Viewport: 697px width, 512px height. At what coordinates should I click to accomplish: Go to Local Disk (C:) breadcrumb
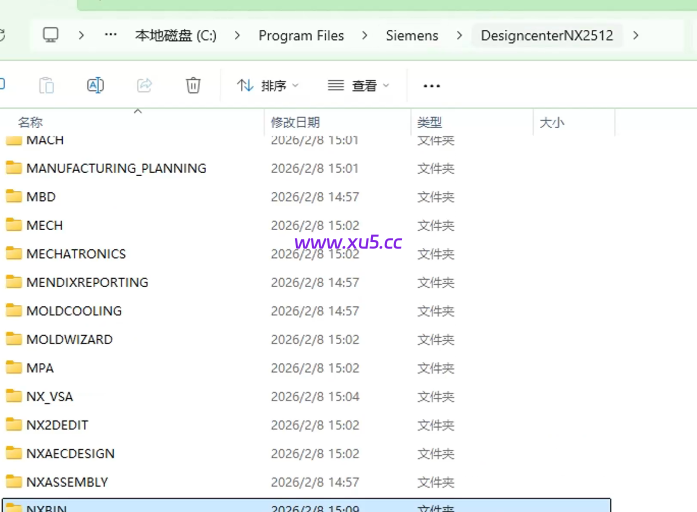coord(176,35)
